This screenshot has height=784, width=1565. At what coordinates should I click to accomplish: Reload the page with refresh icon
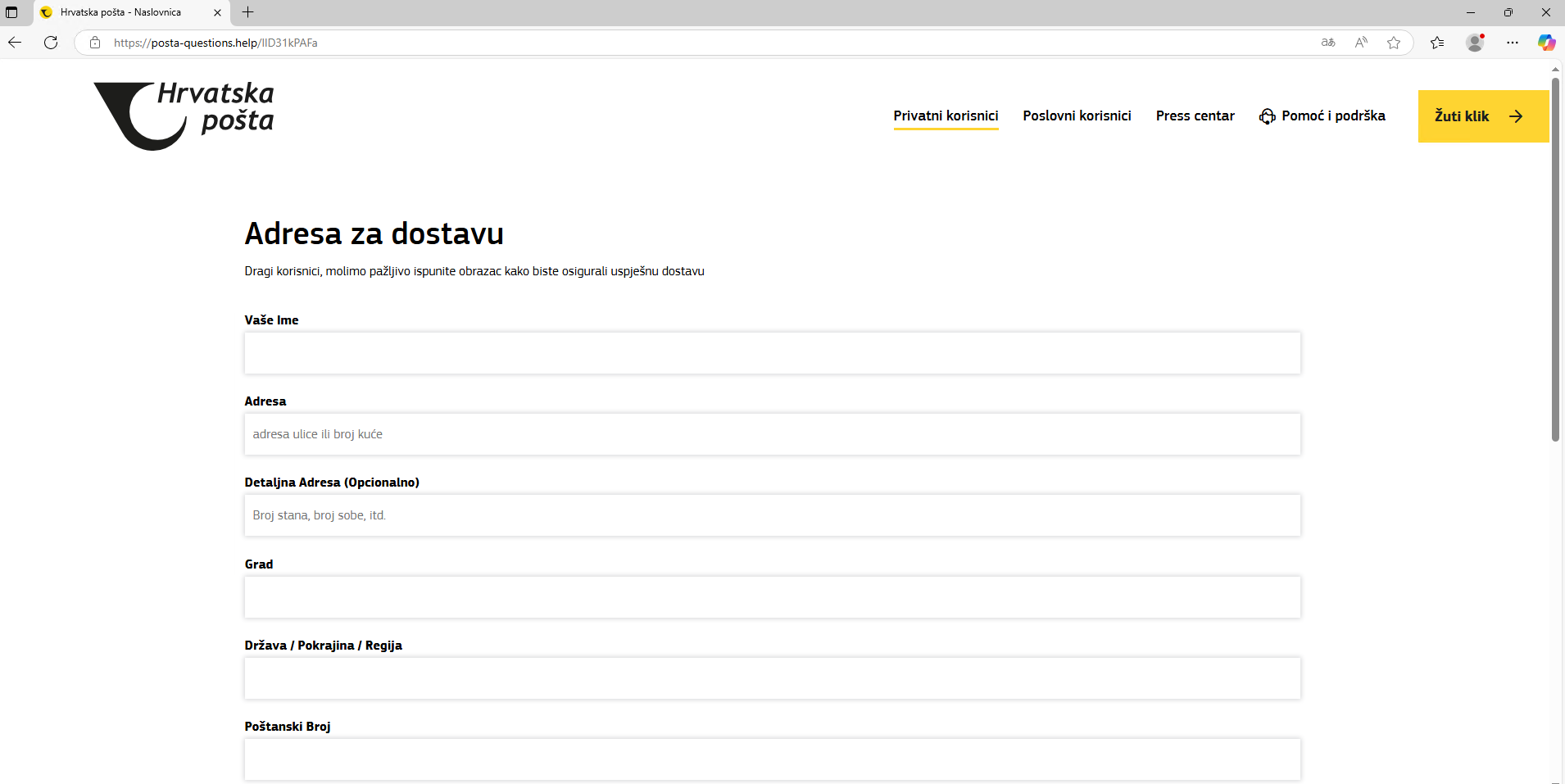pyautogui.click(x=51, y=43)
